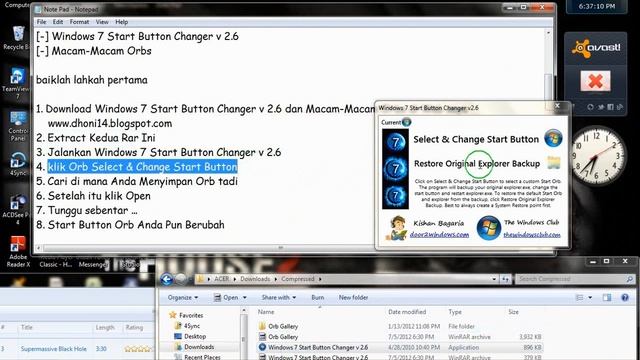The image size is (640, 360).
Task: Open the Notepad View menu
Action: tap(102, 22)
